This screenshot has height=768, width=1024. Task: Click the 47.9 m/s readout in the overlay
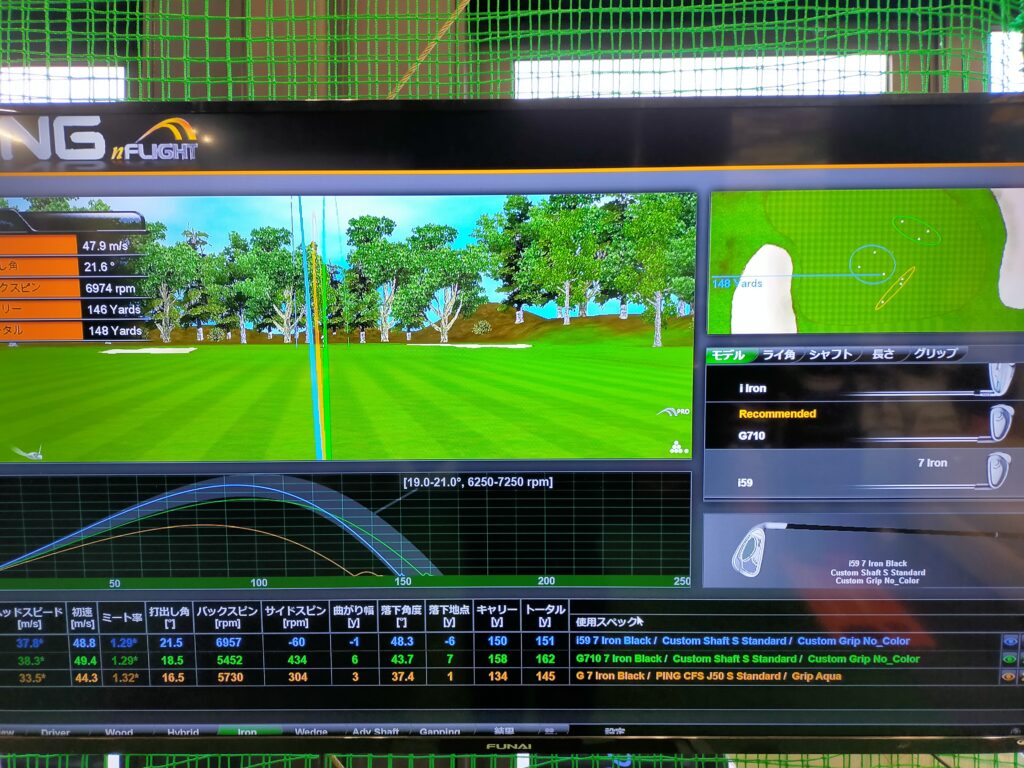[104, 246]
